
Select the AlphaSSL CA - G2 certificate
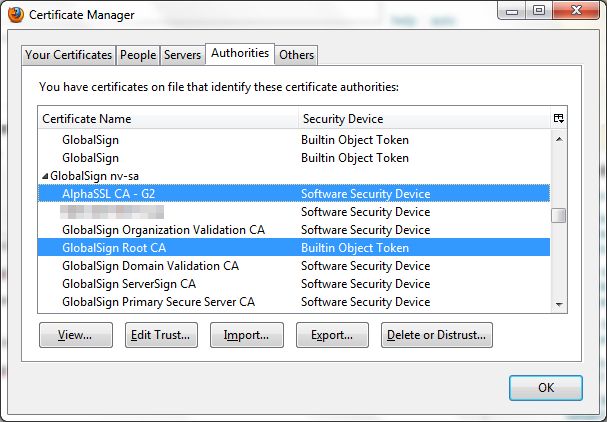point(294,194)
